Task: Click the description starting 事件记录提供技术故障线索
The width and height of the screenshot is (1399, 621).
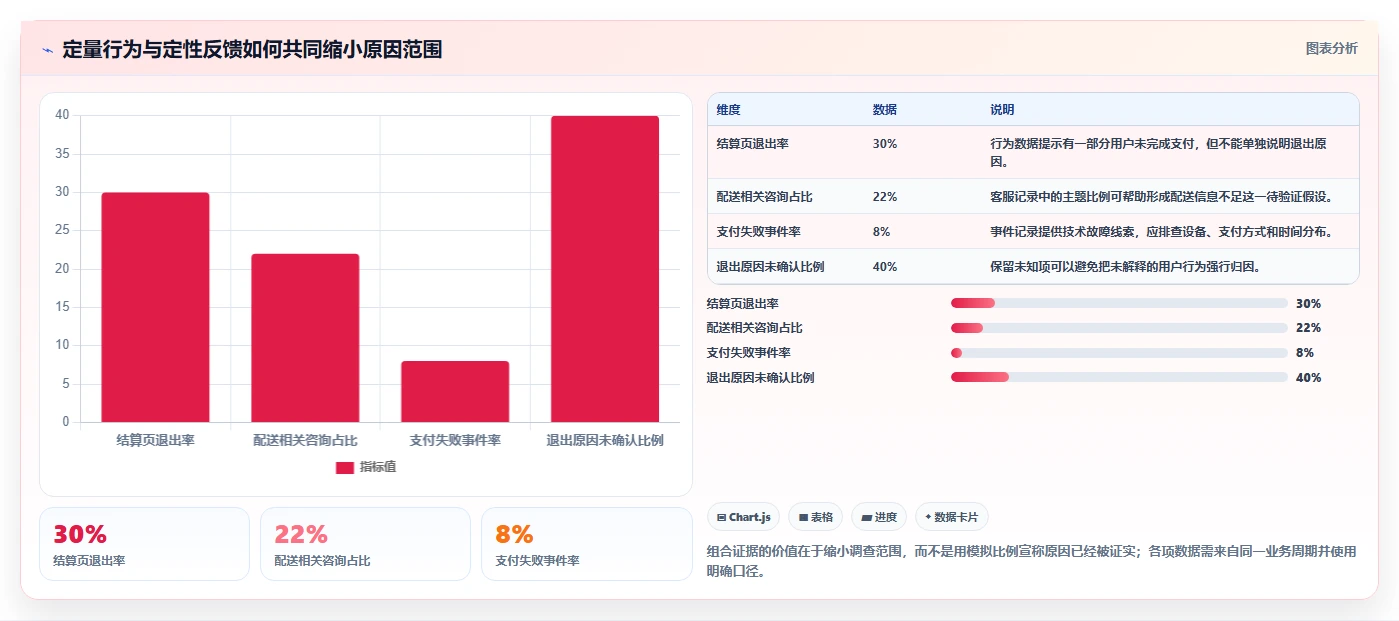Action: (1161, 232)
